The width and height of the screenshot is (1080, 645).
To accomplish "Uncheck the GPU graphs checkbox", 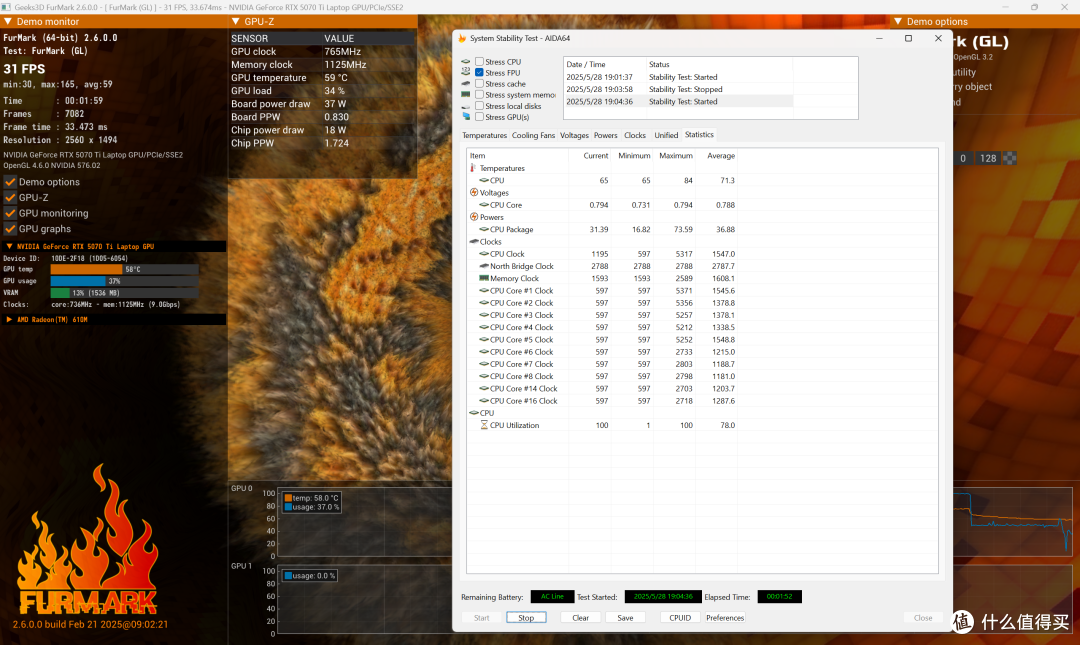I will 10,229.
